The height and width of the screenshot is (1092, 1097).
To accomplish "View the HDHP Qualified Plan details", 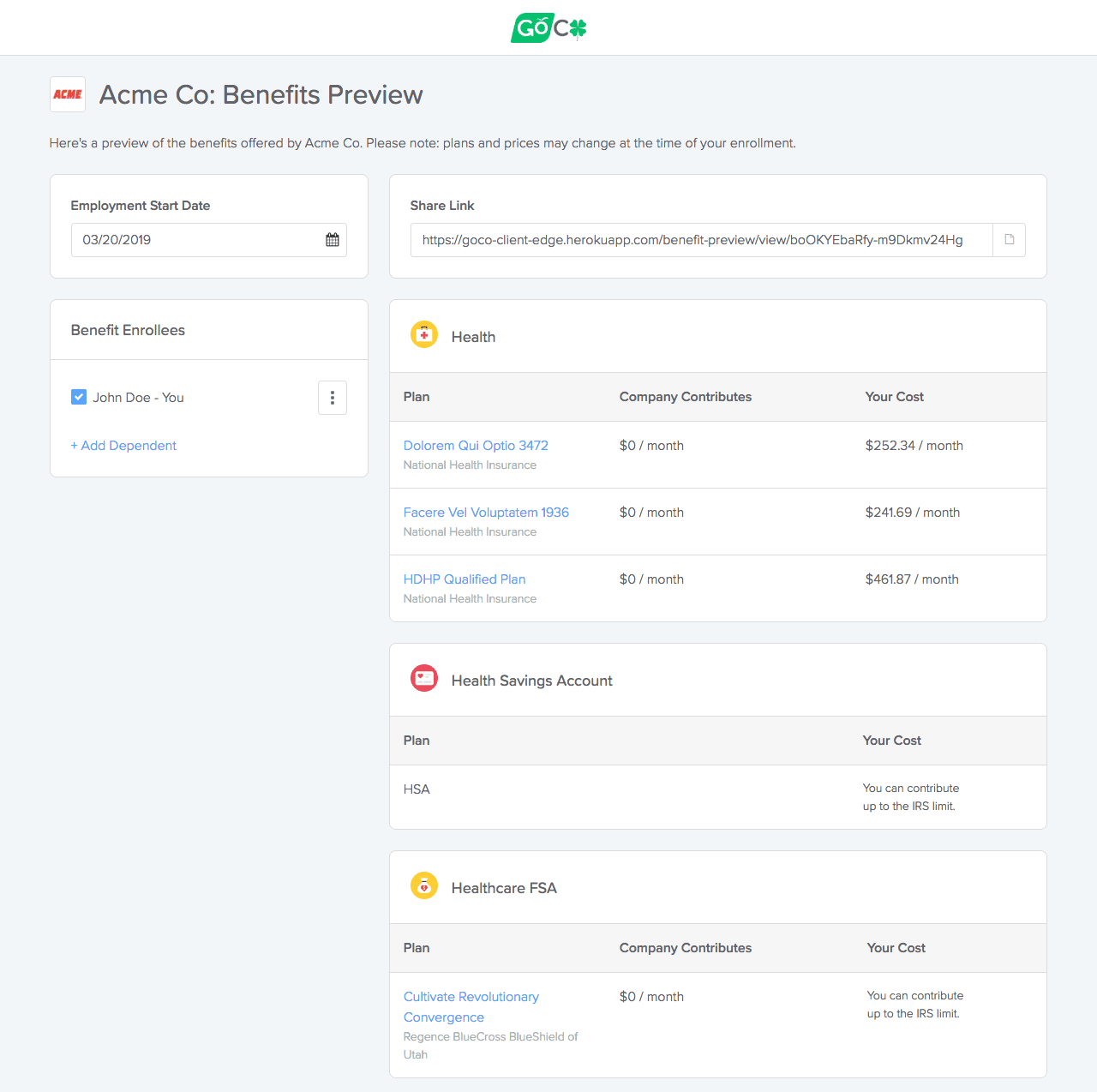I will [x=465, y=579].
